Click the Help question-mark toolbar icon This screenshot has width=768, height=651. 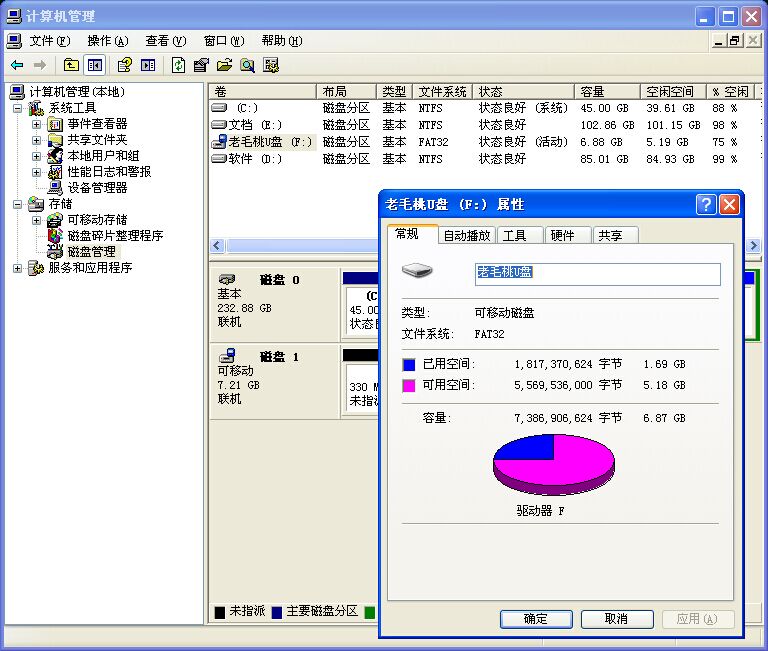124,65
